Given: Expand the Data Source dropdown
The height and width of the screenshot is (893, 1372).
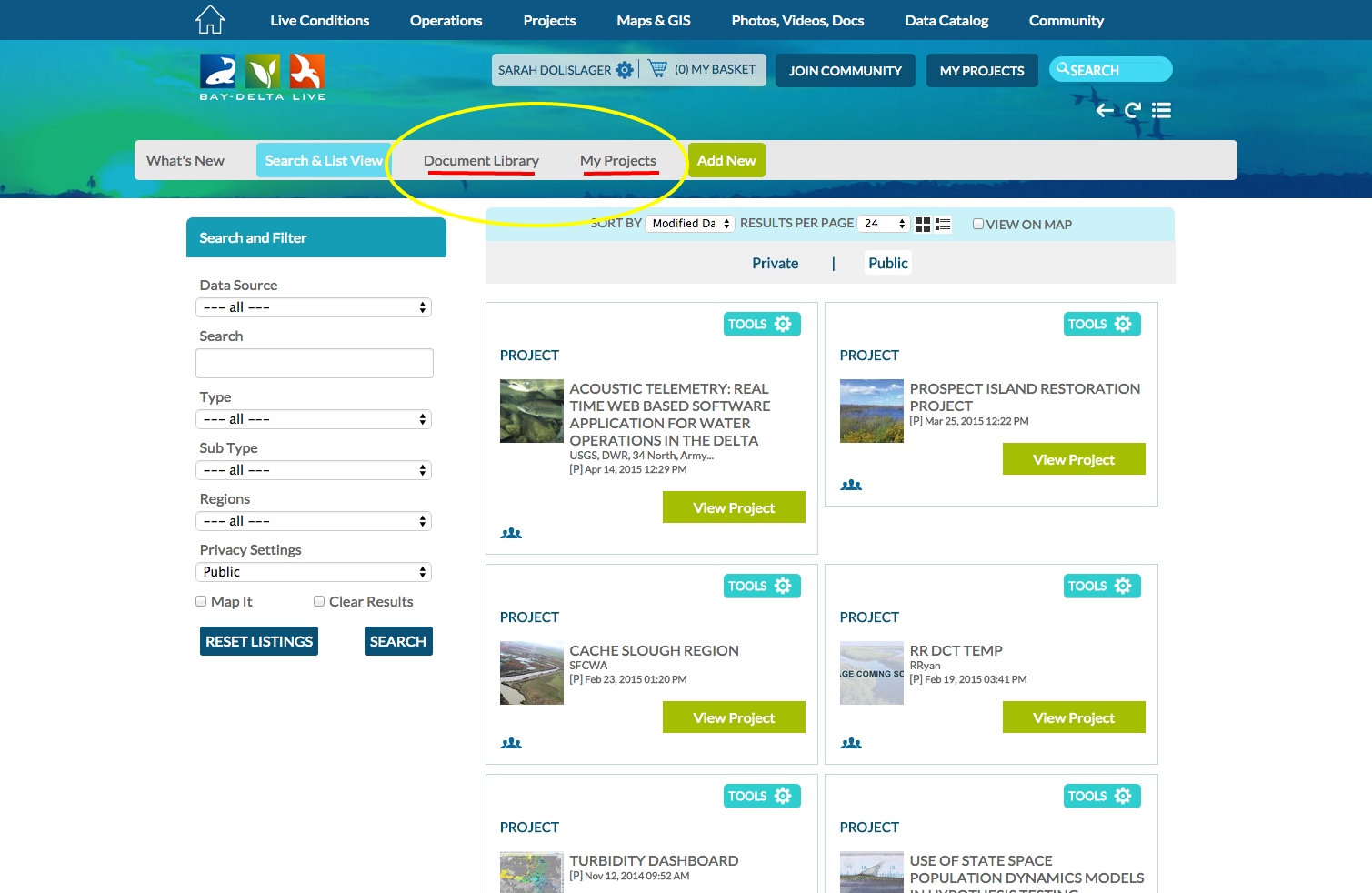Looking at the screenshot, I should [314, 307].
